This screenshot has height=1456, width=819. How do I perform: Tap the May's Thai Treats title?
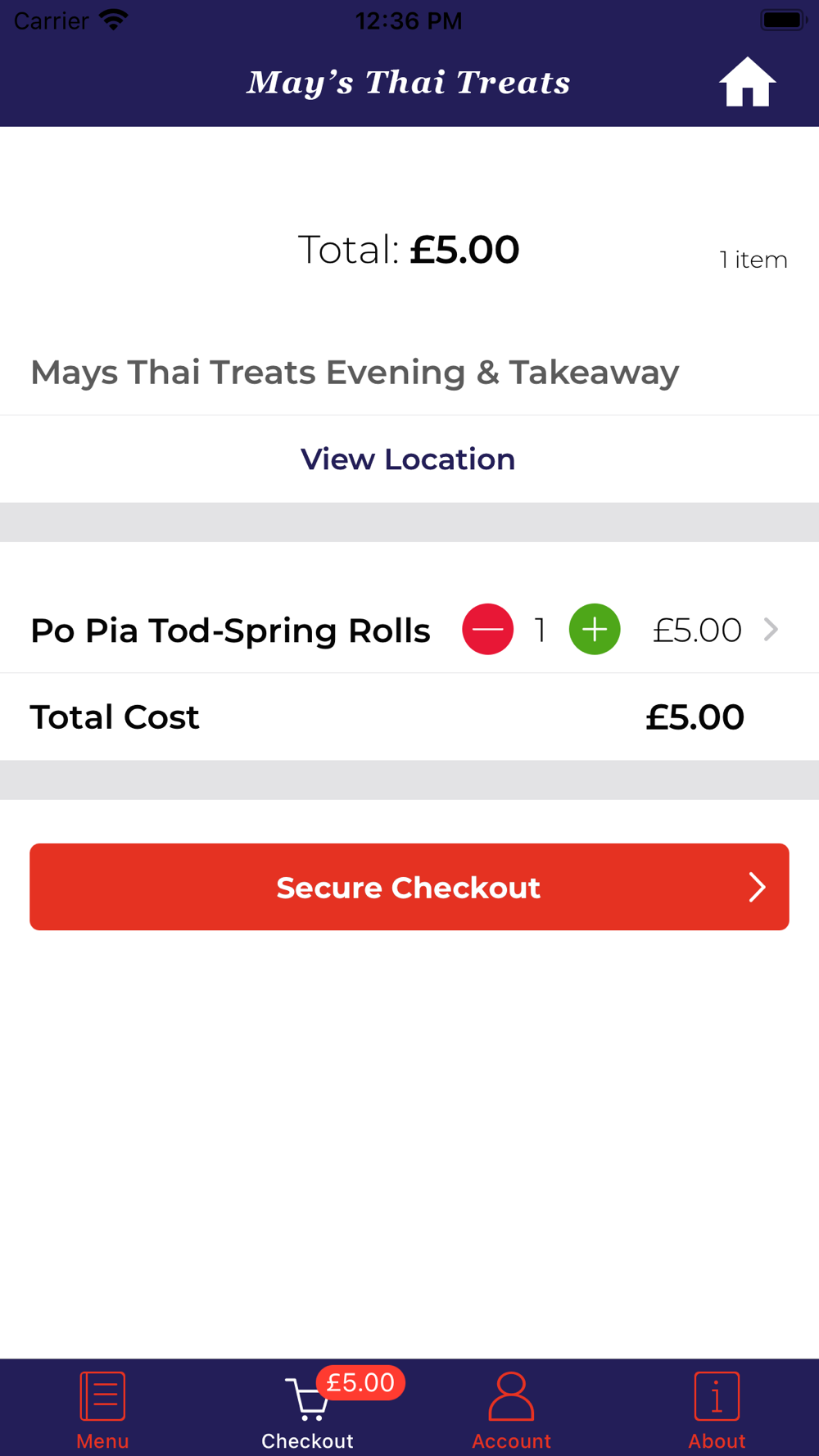click(409, 83)
